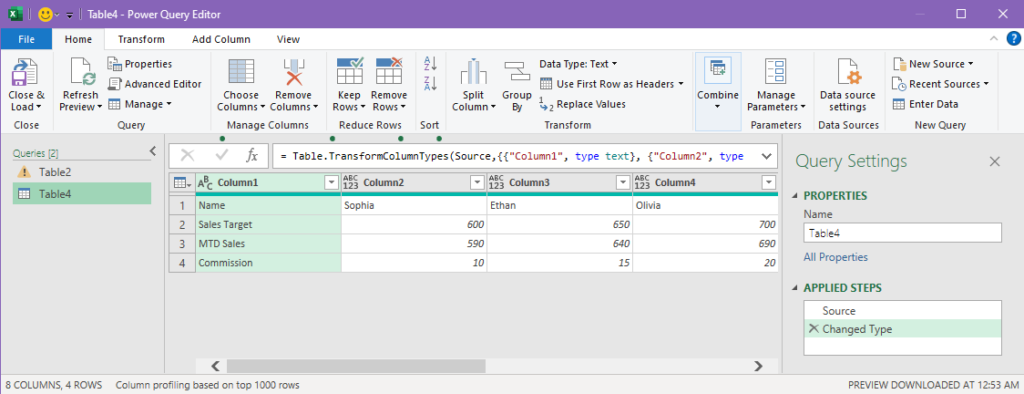Delete the Changed Type step
Viewport: 1024px width, 394px height.
click(x=813, y=329)
